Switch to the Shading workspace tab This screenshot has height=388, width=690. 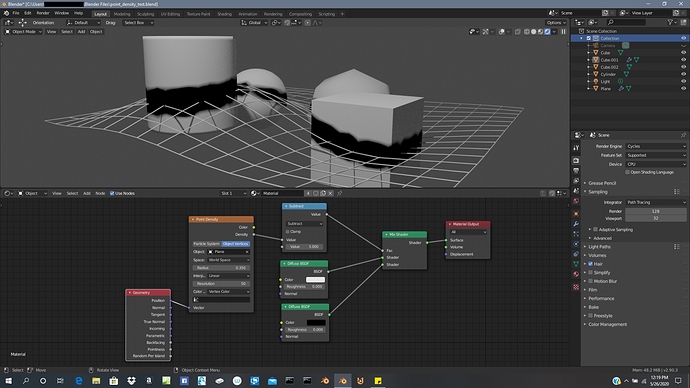(224, 14)
